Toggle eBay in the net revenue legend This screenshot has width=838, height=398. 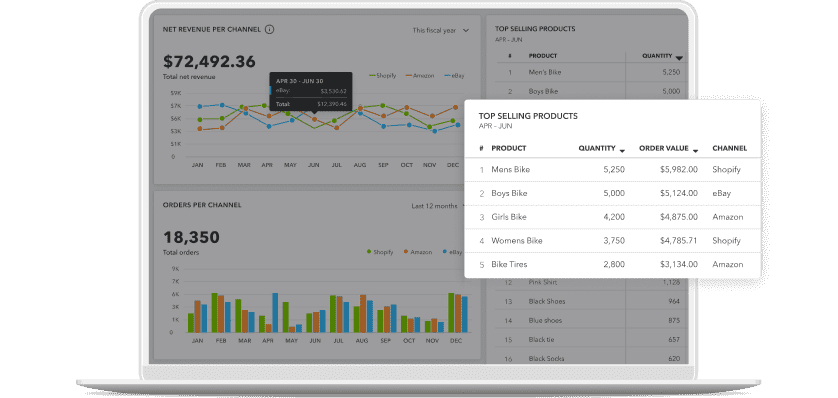(454, 76)
